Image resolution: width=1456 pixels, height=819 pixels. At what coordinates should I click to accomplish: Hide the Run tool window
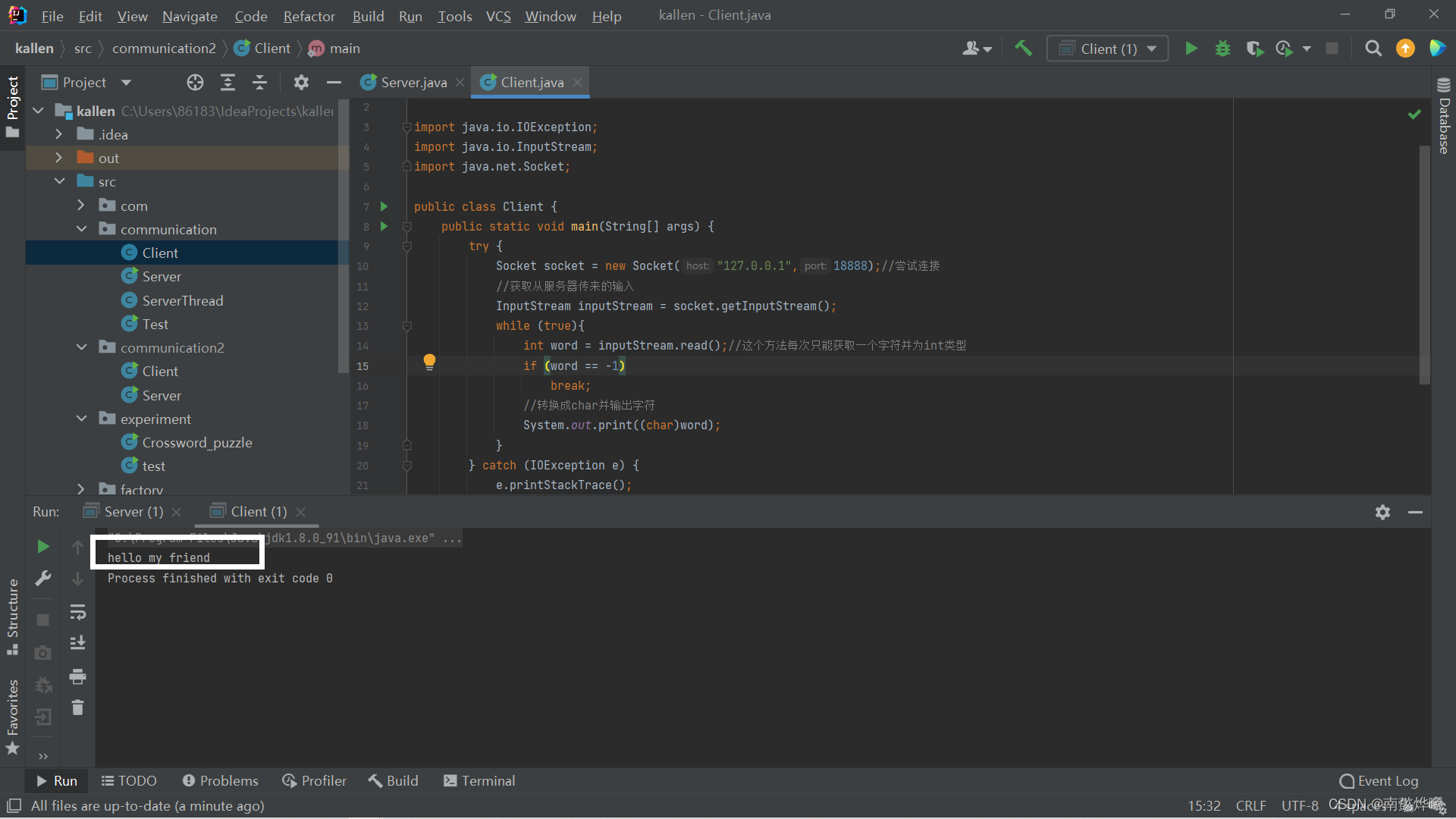[x=1415, y=512]
